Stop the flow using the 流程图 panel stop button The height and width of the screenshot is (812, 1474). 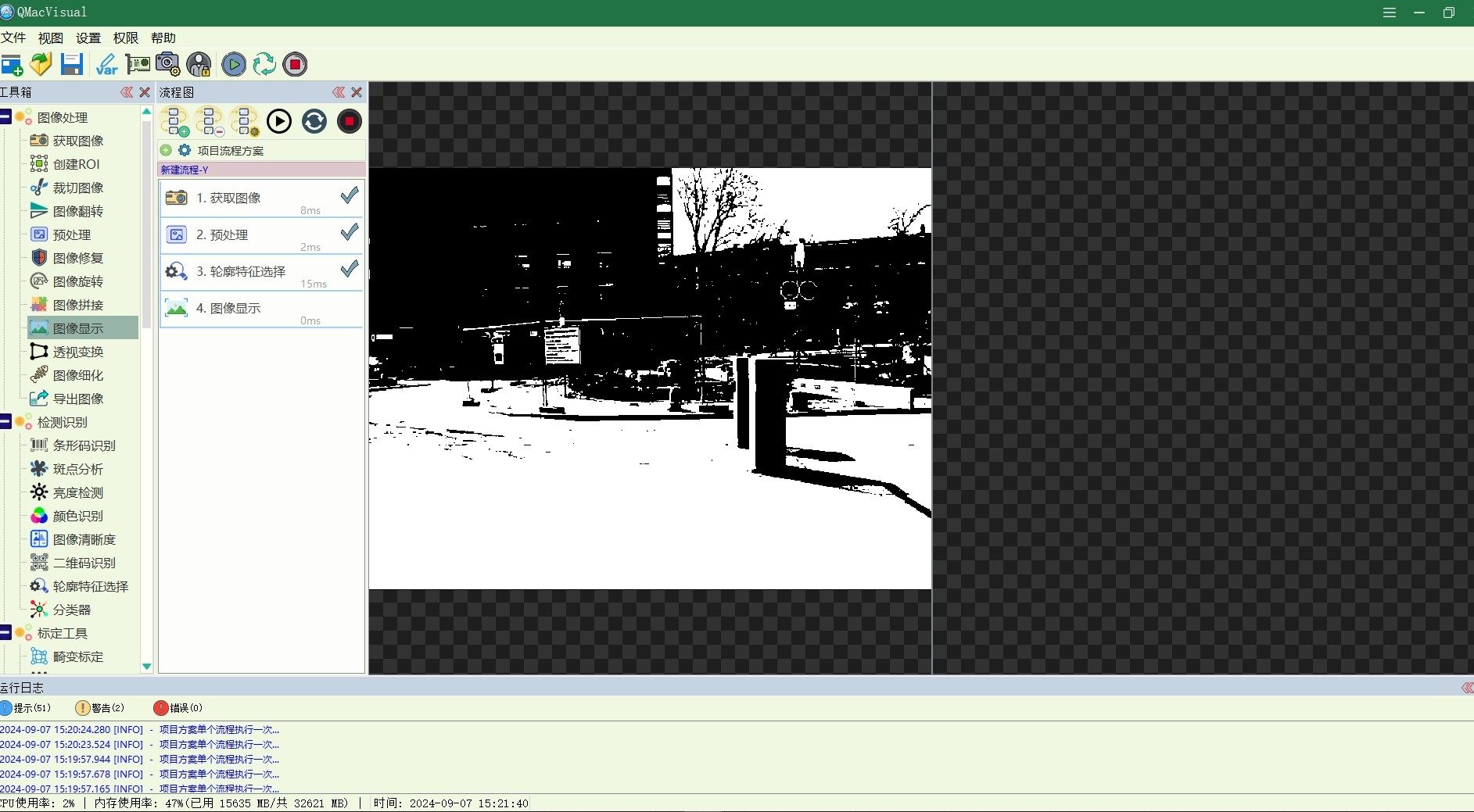(350, 121)
